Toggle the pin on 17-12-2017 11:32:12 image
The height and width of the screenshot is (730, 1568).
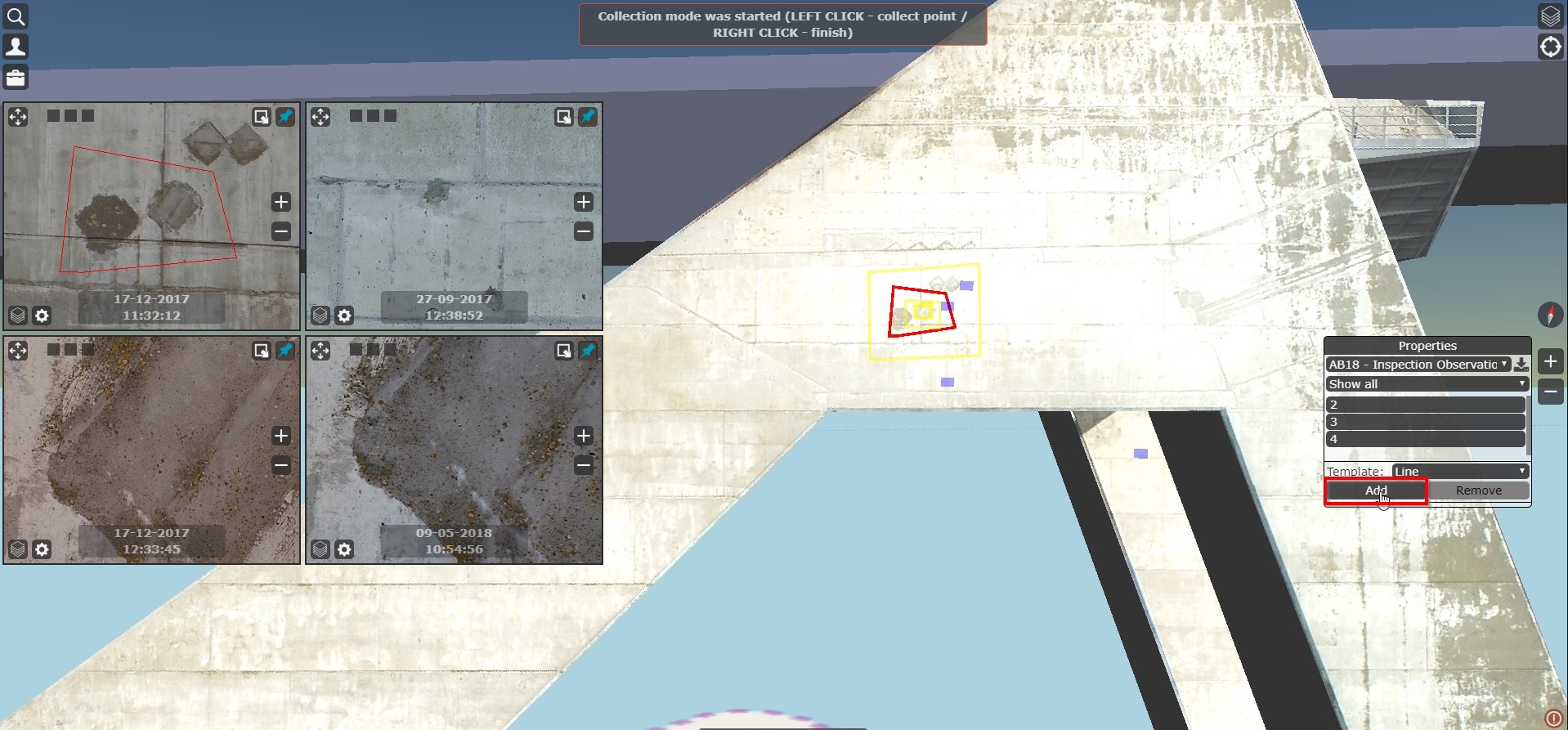point(285,117)
